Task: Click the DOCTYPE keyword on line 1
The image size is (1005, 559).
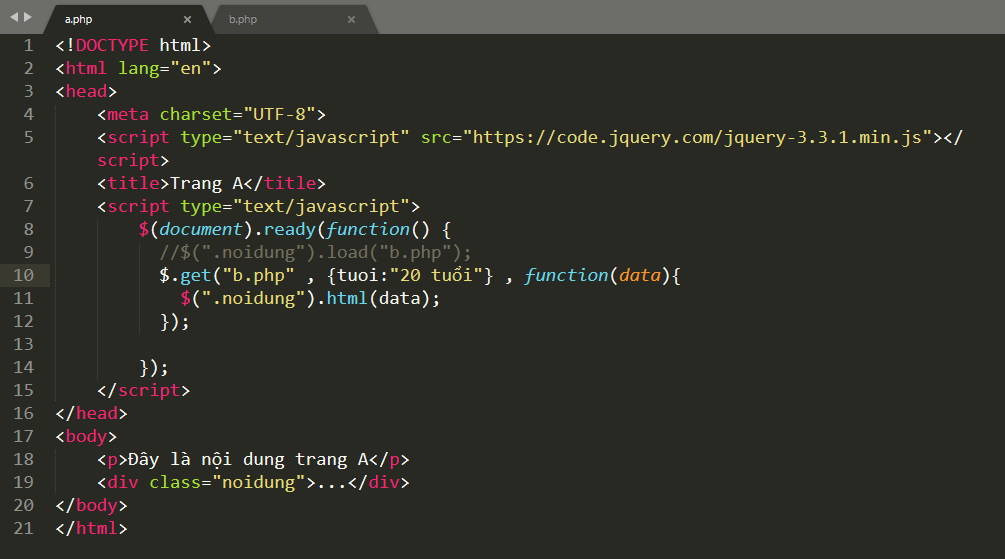Action: 112,46
